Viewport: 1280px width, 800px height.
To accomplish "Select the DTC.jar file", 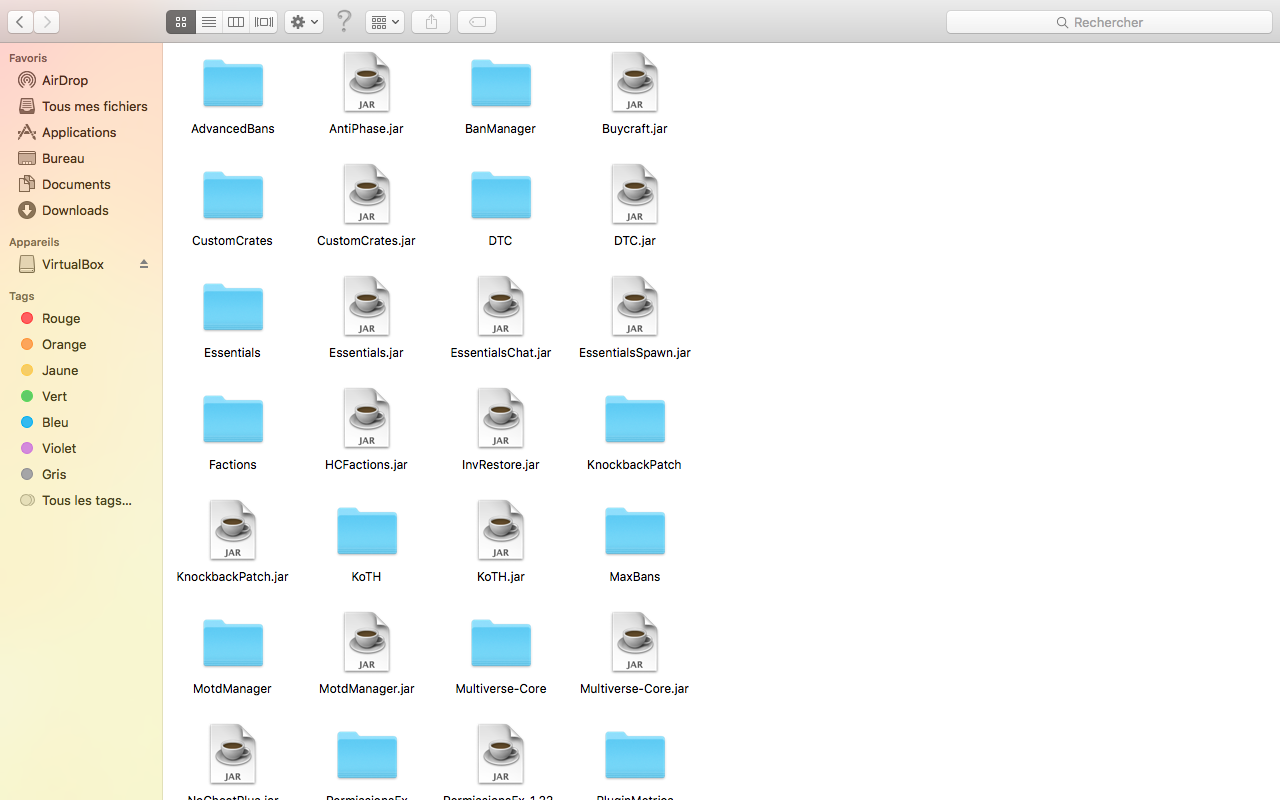I will (635, 207).
